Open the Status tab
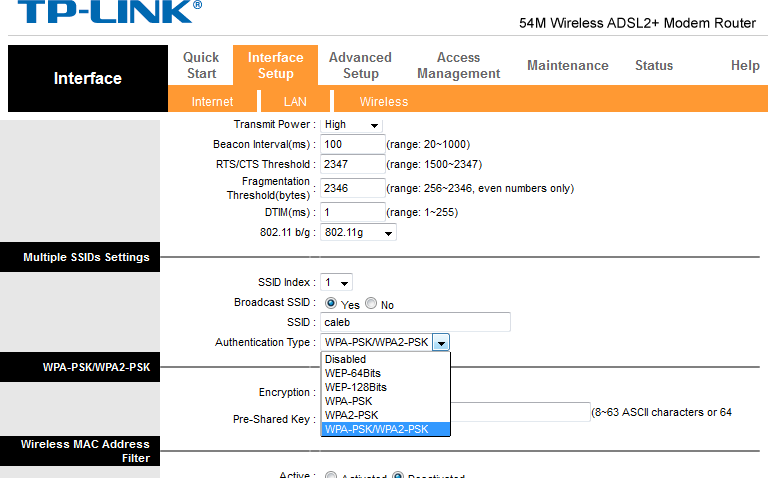768x478 pixels. click(x=653, y=65)
